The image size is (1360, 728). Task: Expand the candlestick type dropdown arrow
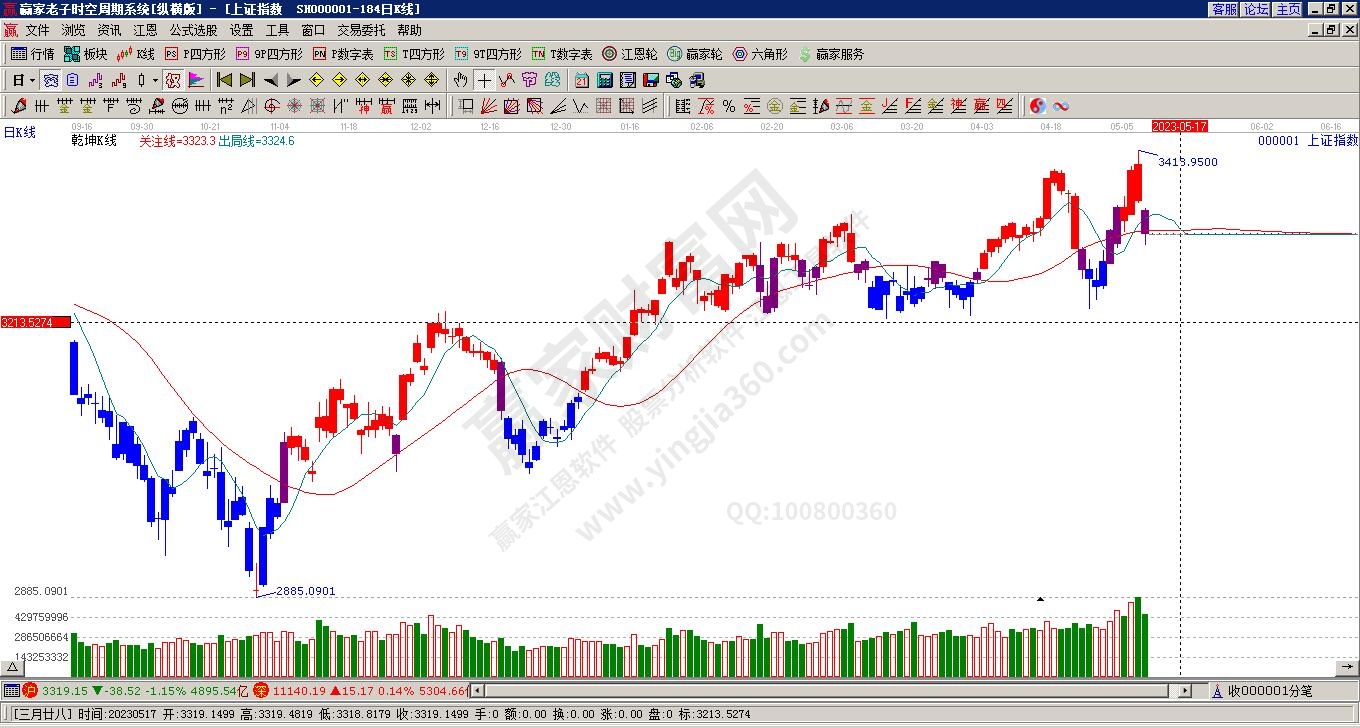(154, 80)
